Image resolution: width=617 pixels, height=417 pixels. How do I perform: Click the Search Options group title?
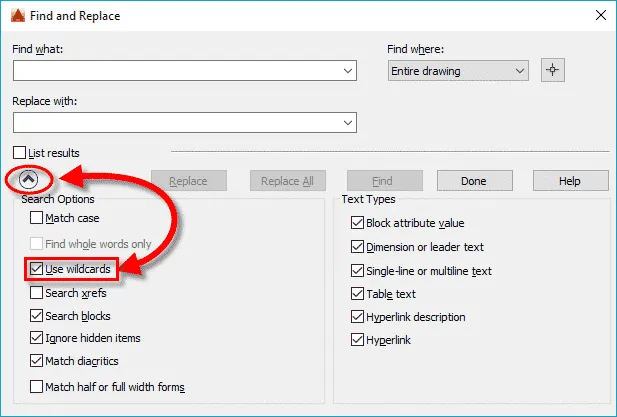58,199
